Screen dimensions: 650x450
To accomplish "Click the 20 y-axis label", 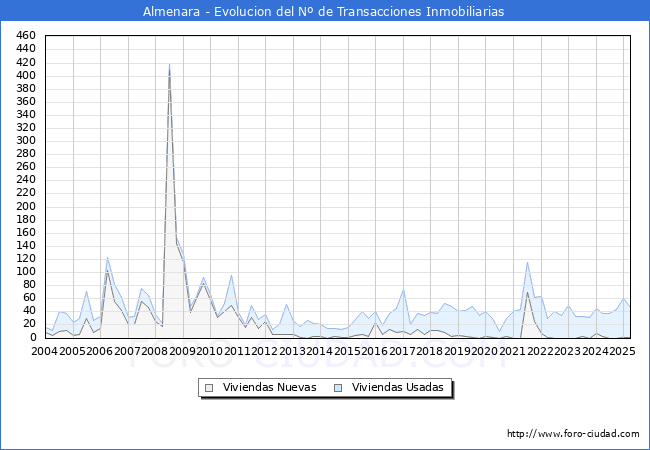I will click(29, 324).
